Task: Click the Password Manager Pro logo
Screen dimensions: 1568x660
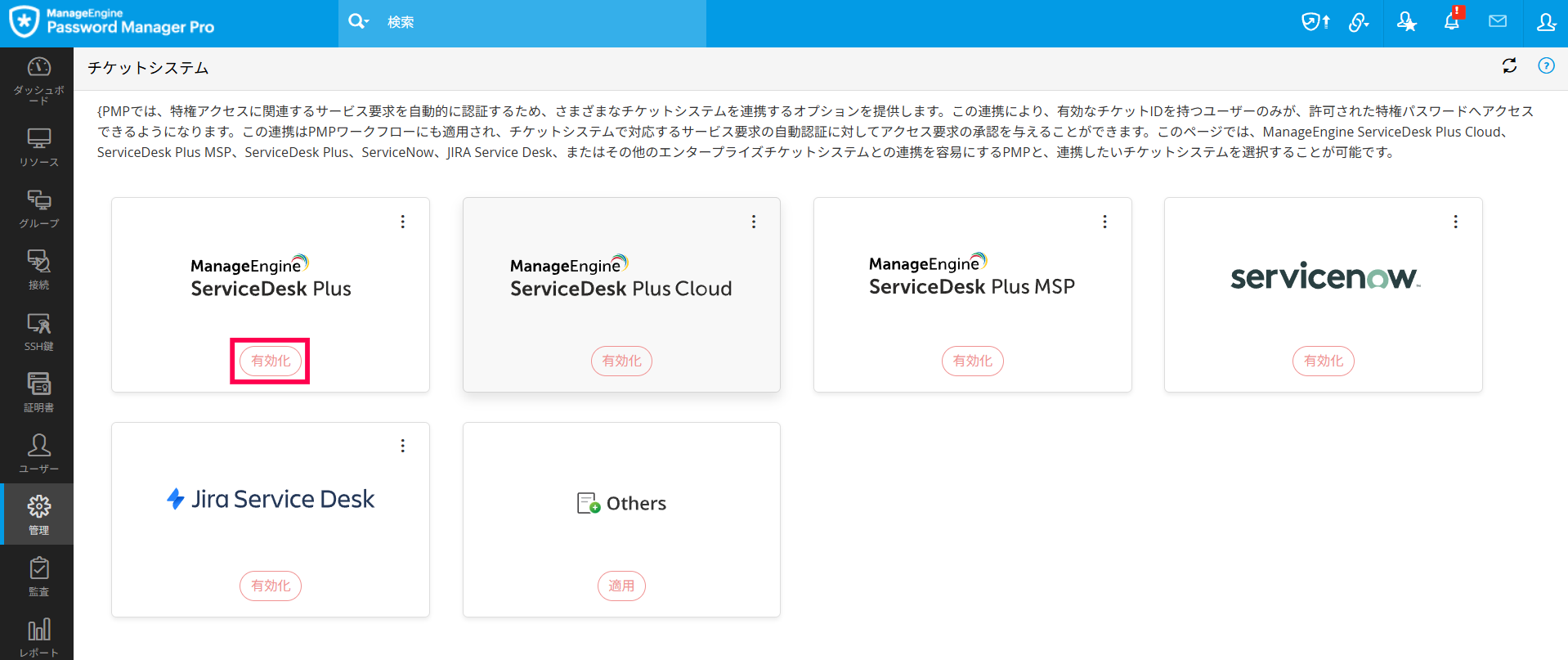Action: (x=111, y=22)
